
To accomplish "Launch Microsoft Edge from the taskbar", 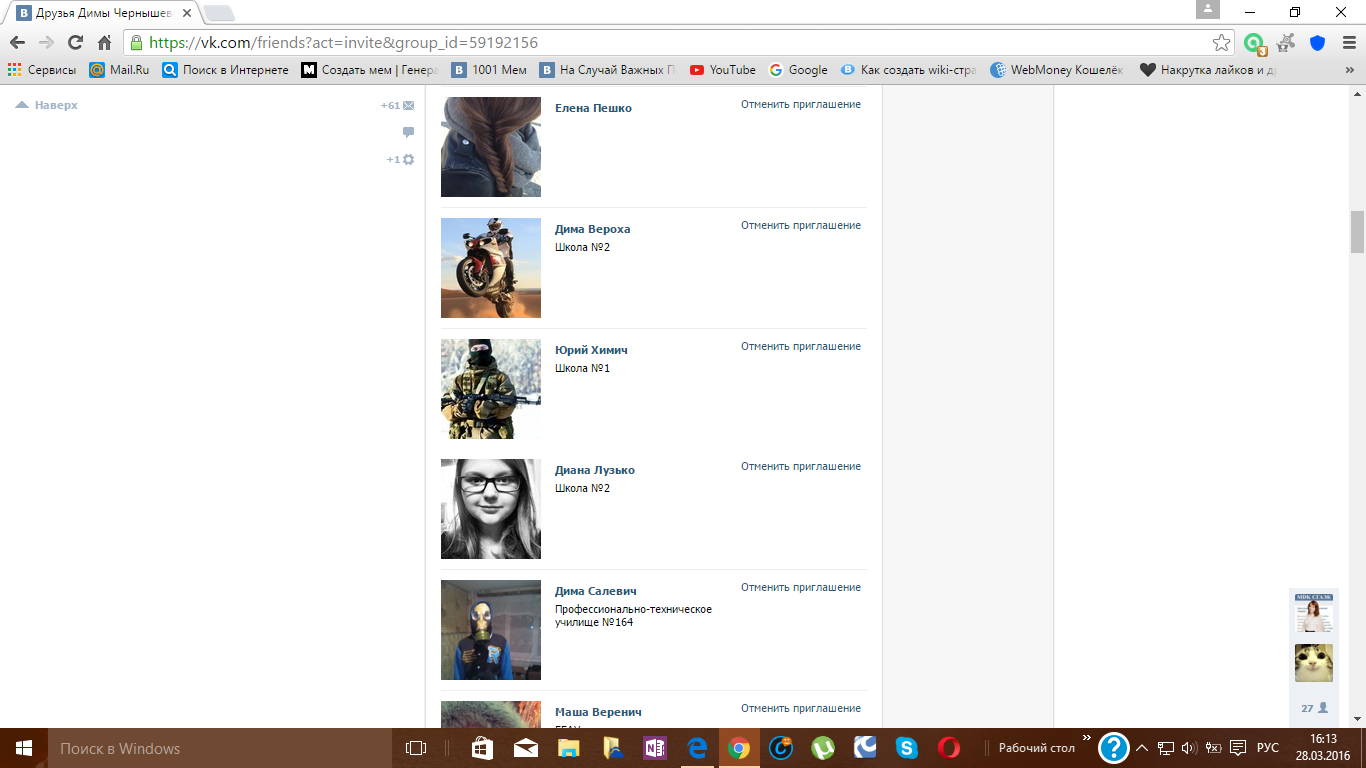I will coord(697,748).
